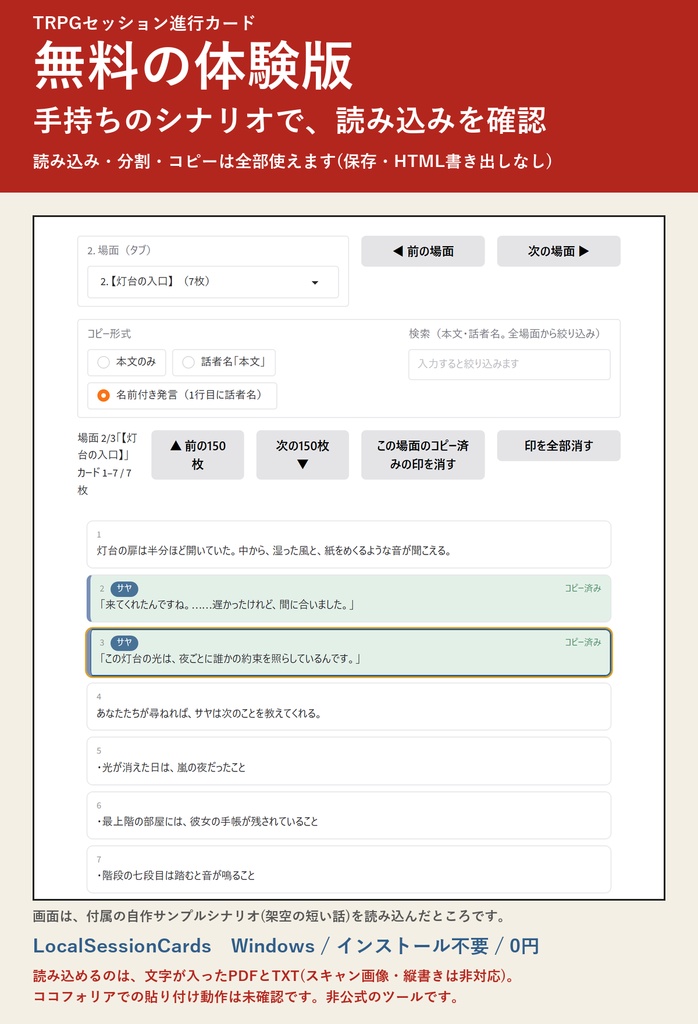Open the 場面 dropdown showing 灯台の入口

click(x=213, y=282)
